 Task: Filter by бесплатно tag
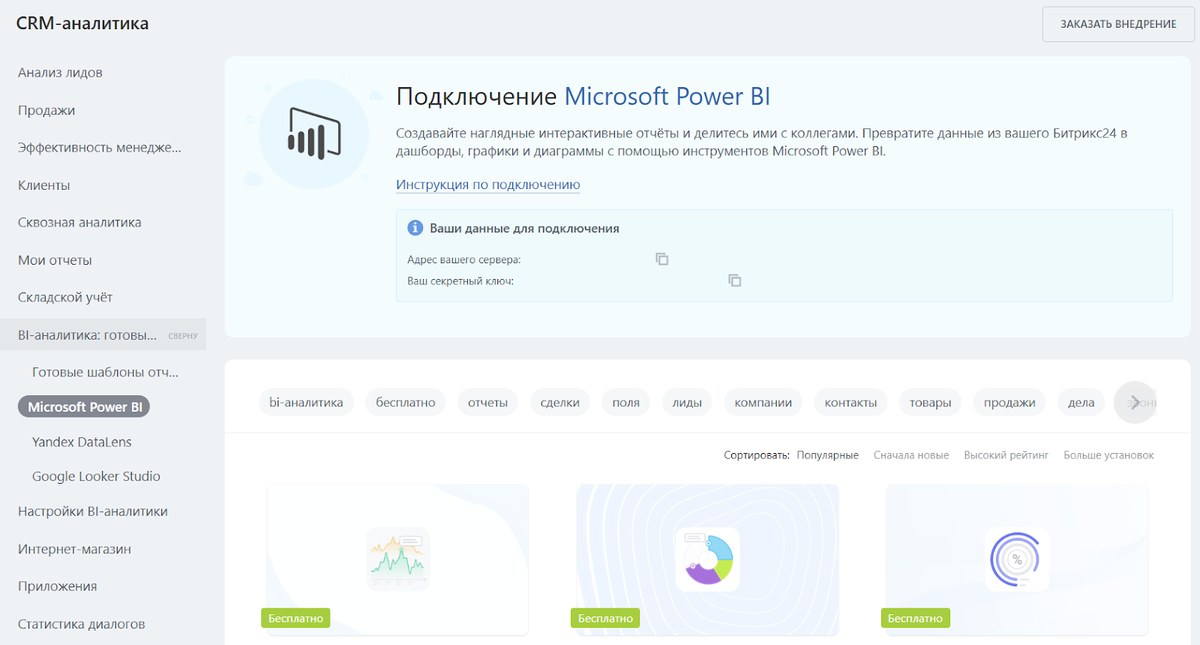click(406, 402)
